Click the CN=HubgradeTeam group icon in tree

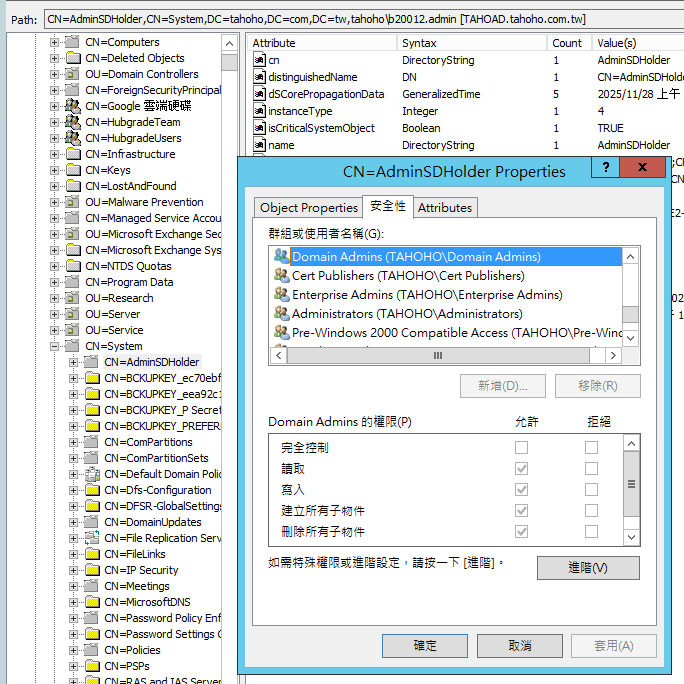coord(72,122)
